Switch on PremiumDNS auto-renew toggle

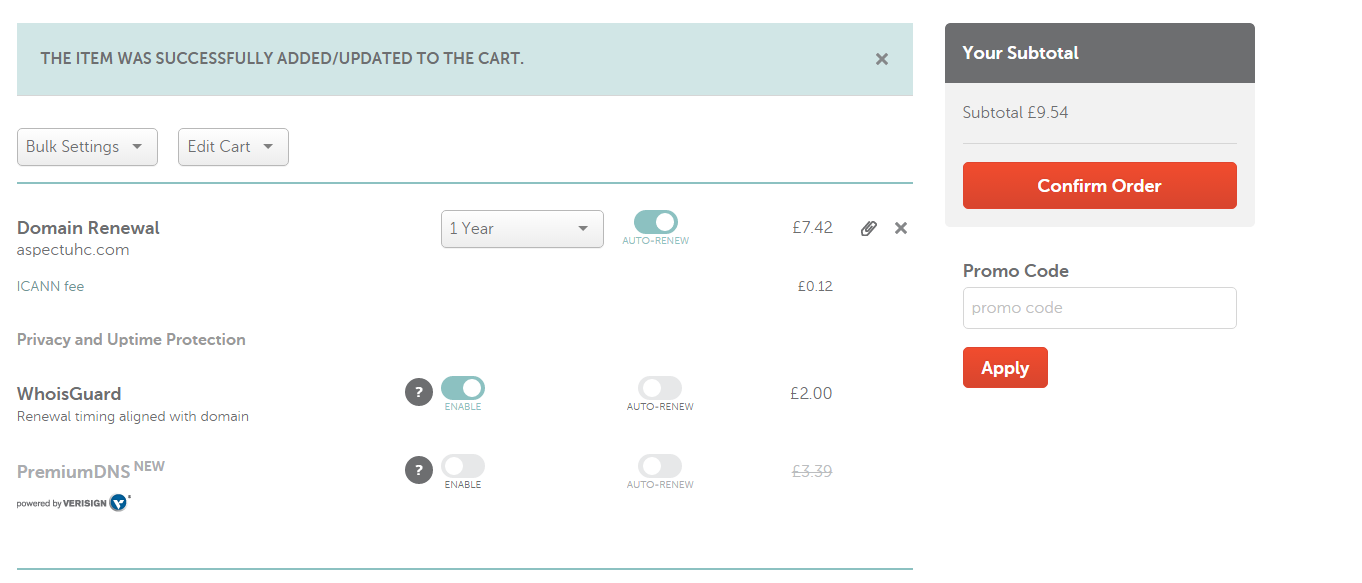(x=660, y=466)
